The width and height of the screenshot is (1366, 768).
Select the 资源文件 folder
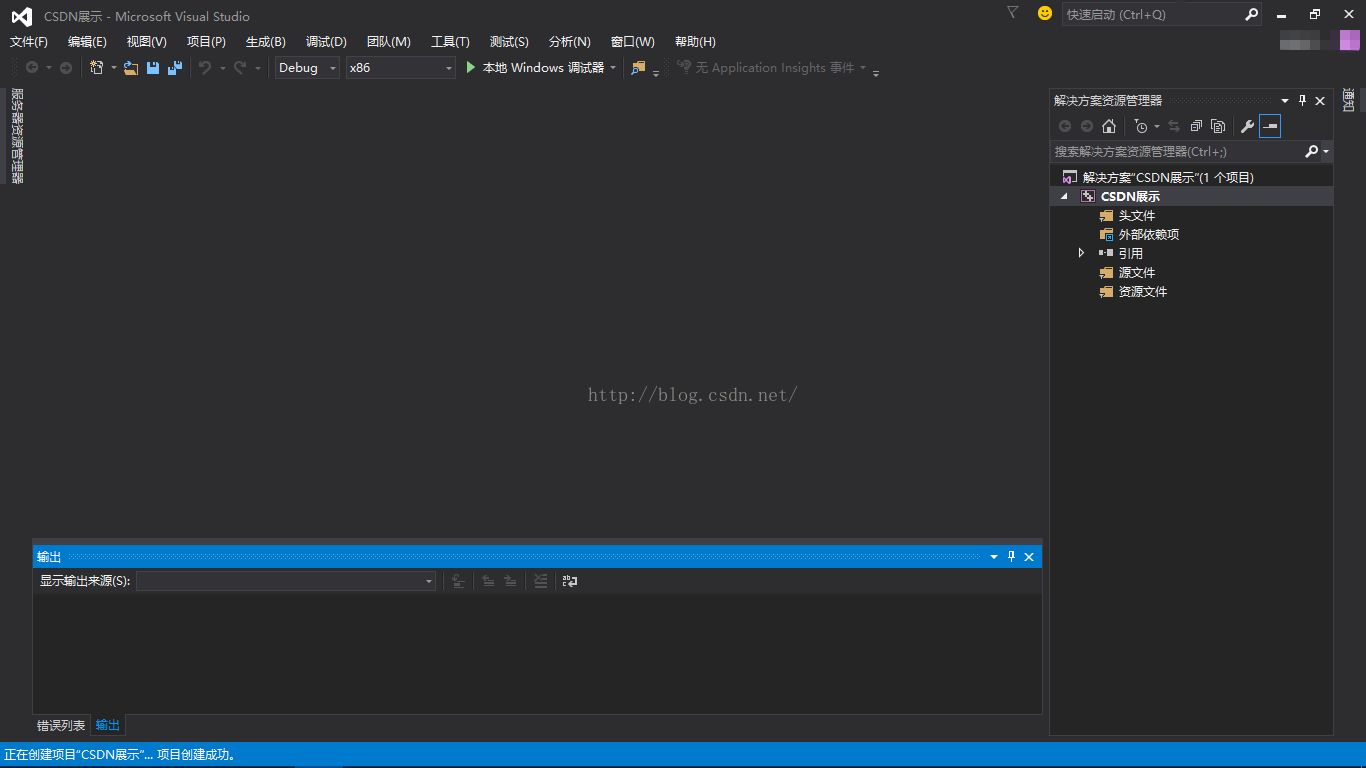point(1142,292)
